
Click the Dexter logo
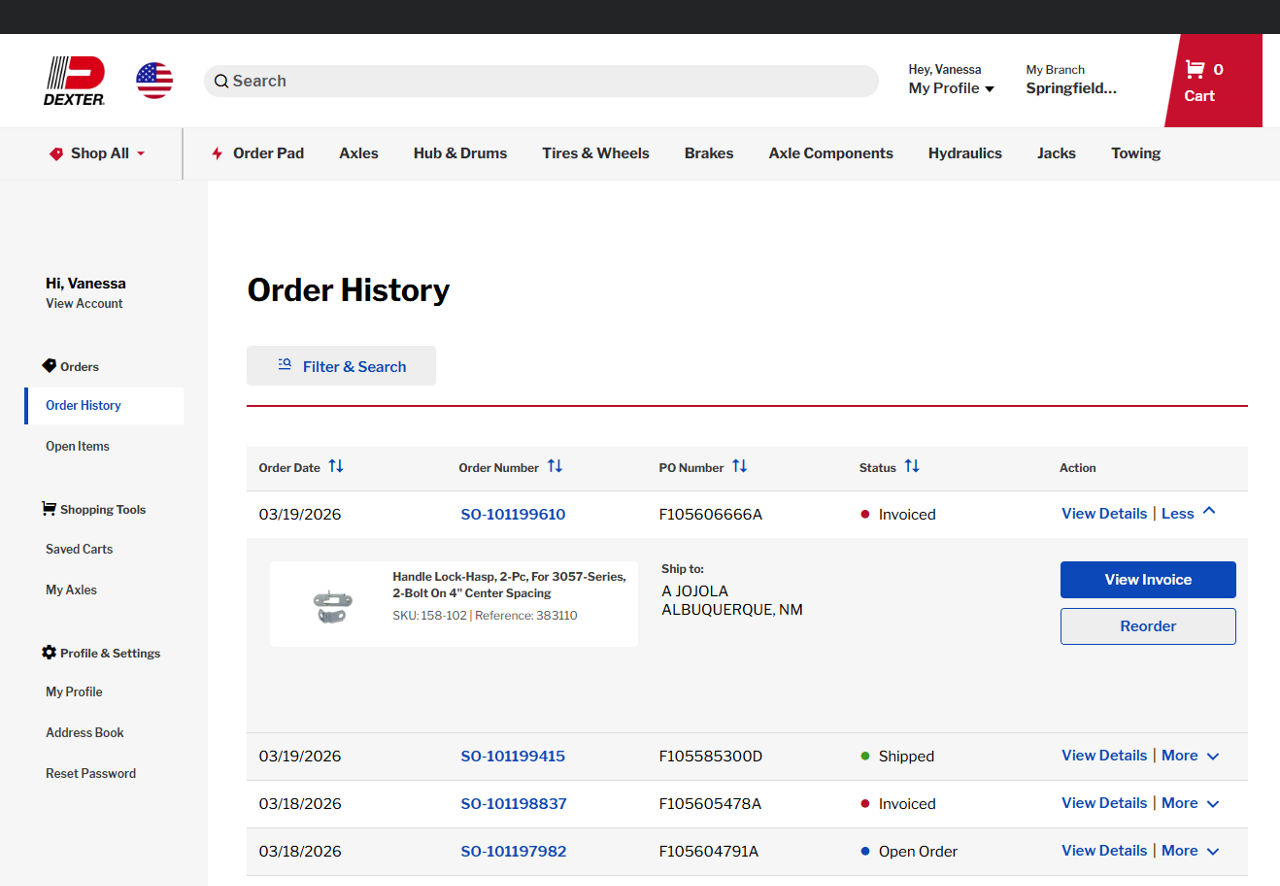click(75, 80)
